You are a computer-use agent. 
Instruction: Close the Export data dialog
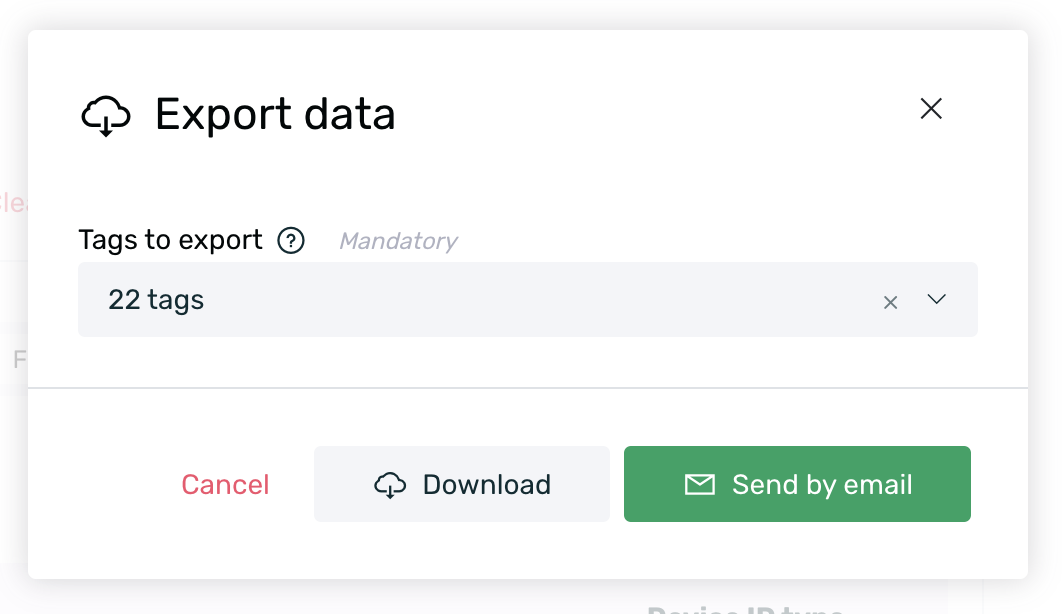pyautogui.click(x=931, y=108)
